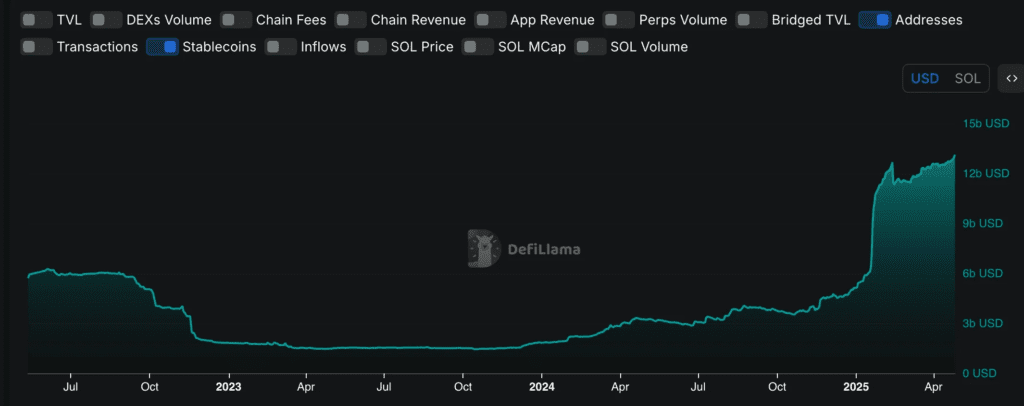Viewport: 1024px width, 406px height.
Task: Turn off the Stablecoins toggle
Action: (x=163, y=47)
